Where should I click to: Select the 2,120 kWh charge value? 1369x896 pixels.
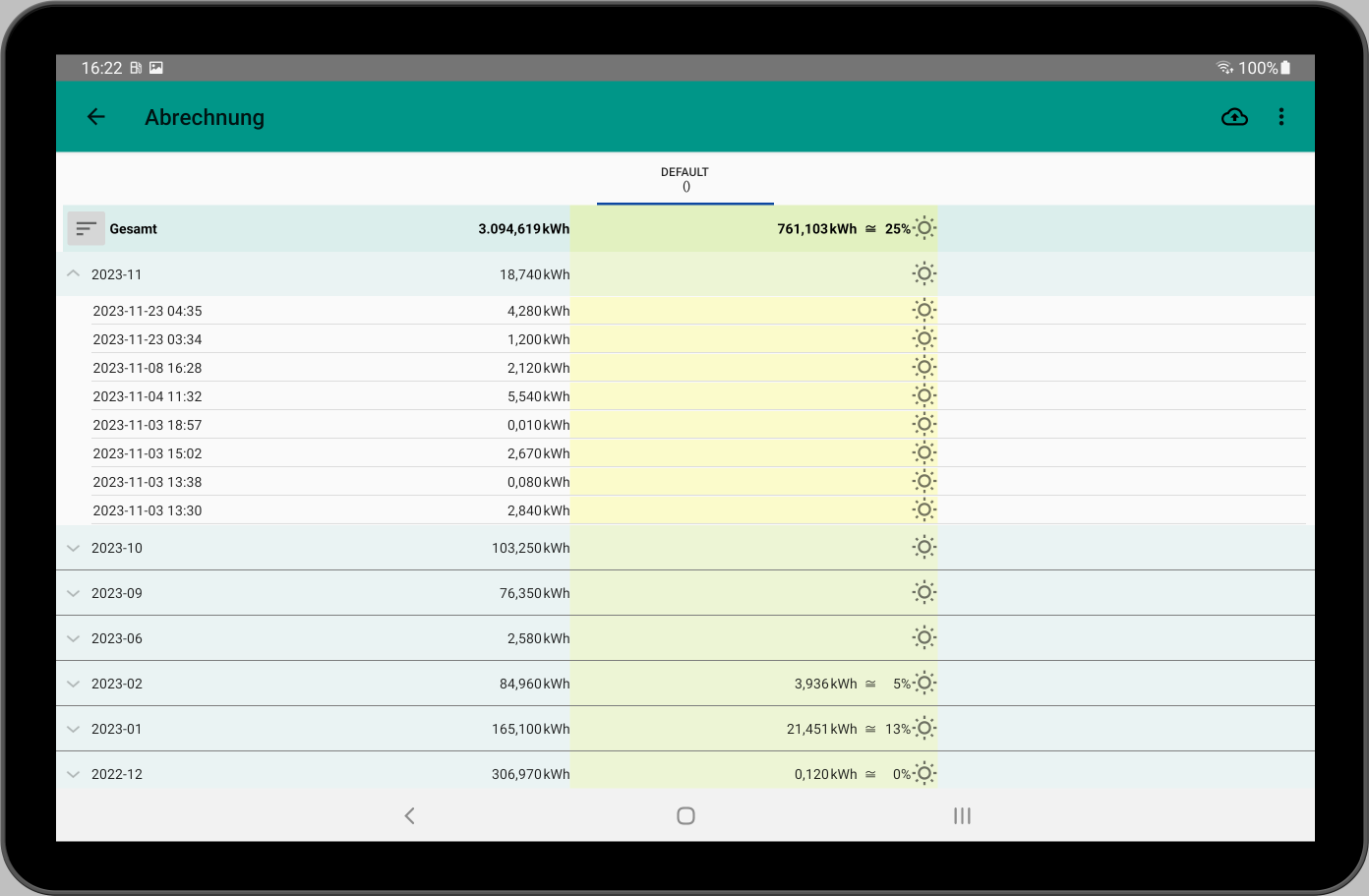539,368
